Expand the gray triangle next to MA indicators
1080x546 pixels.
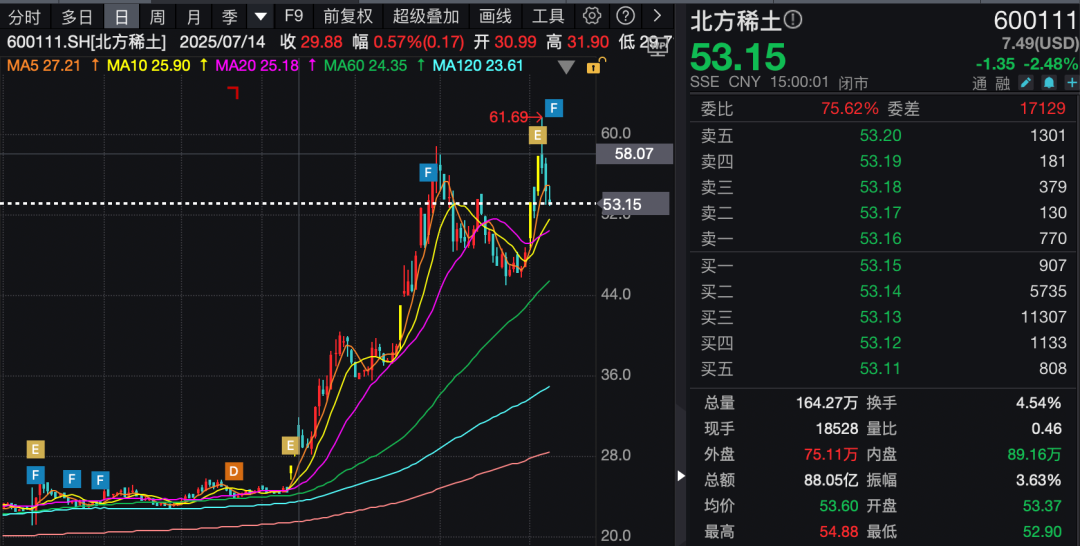click(567, 67)
